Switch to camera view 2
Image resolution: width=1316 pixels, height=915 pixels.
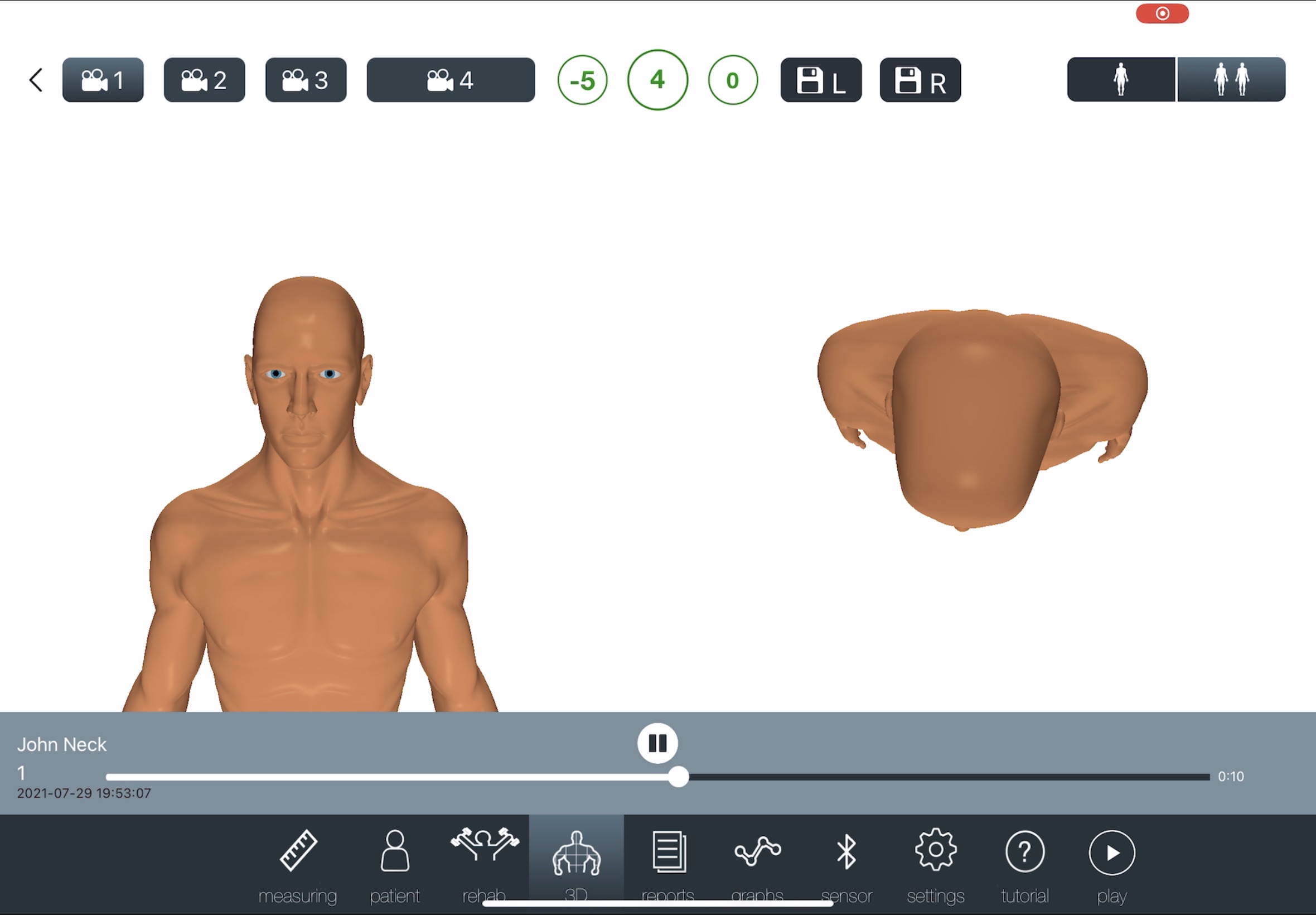coord(204,80)
